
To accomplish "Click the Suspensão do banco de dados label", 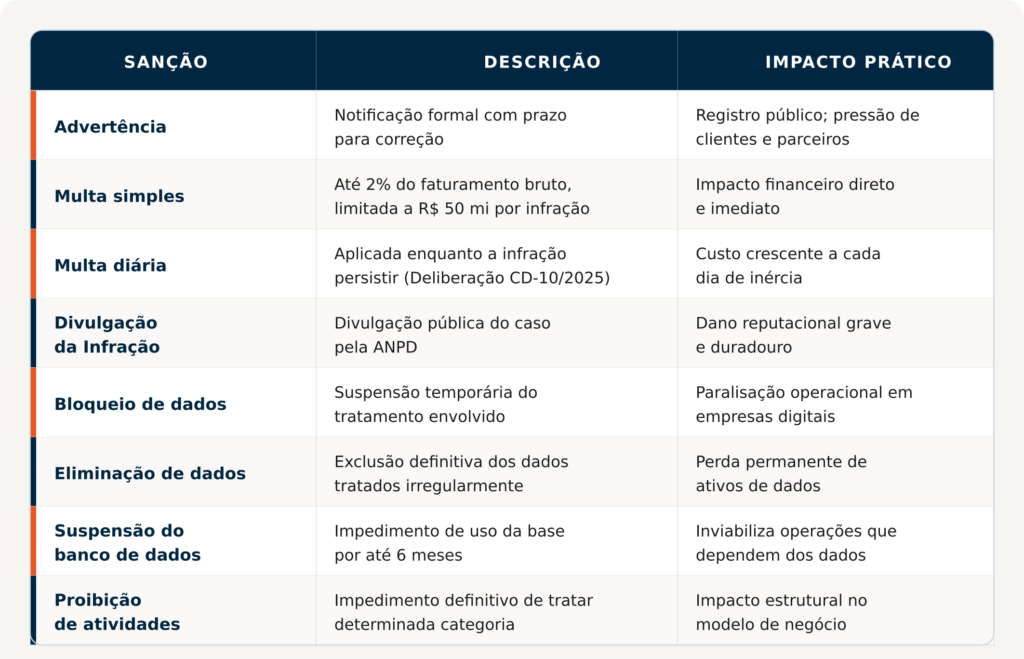I will tap(127, 542).
